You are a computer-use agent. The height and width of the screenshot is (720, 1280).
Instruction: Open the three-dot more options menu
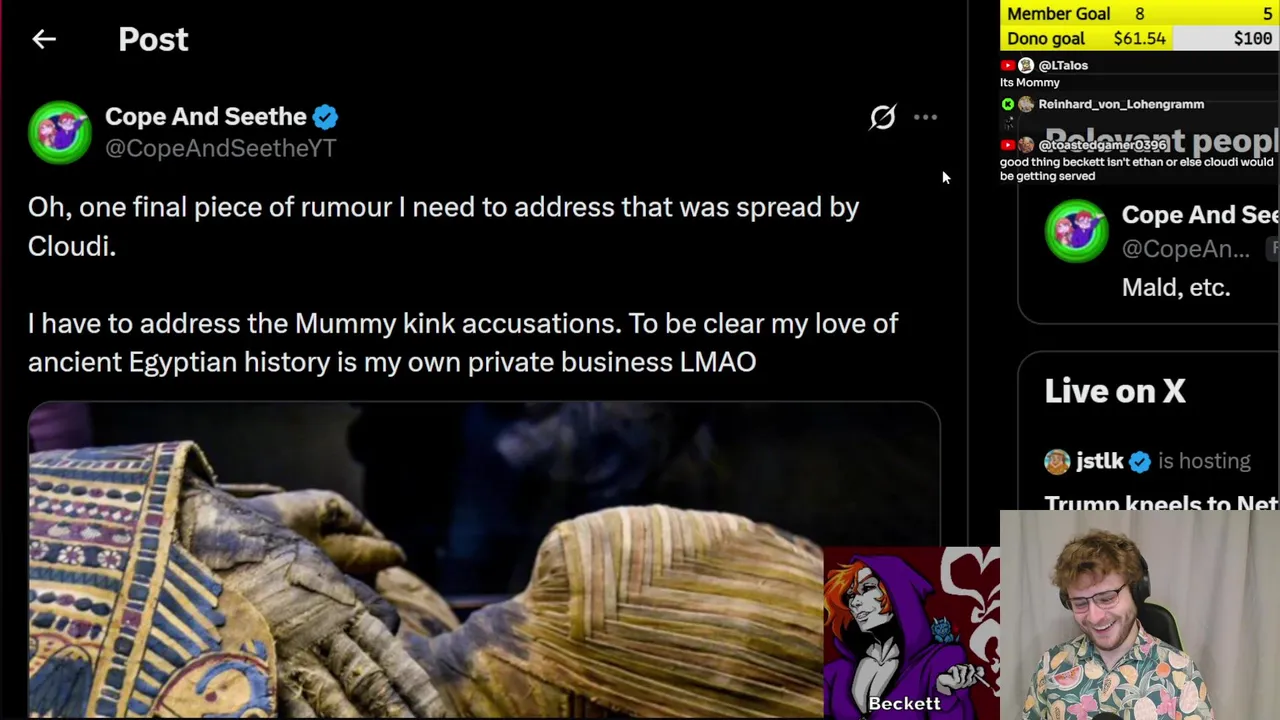coord(925,117)
